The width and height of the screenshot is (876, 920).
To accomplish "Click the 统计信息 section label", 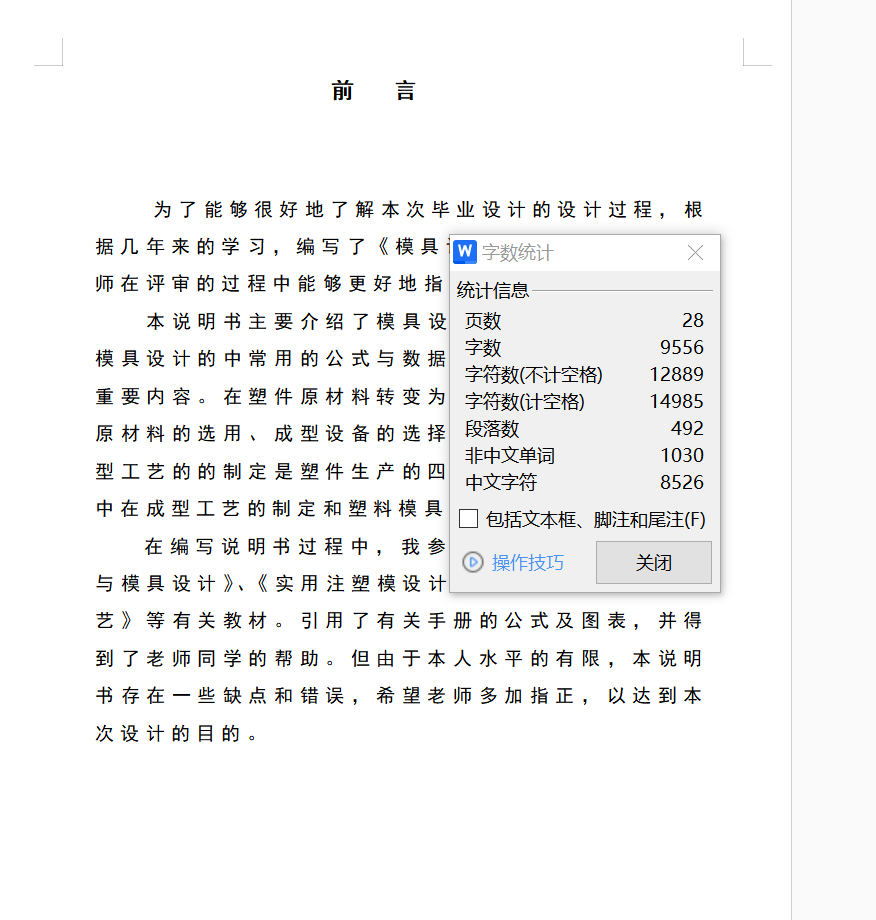I will coord(493,290).
